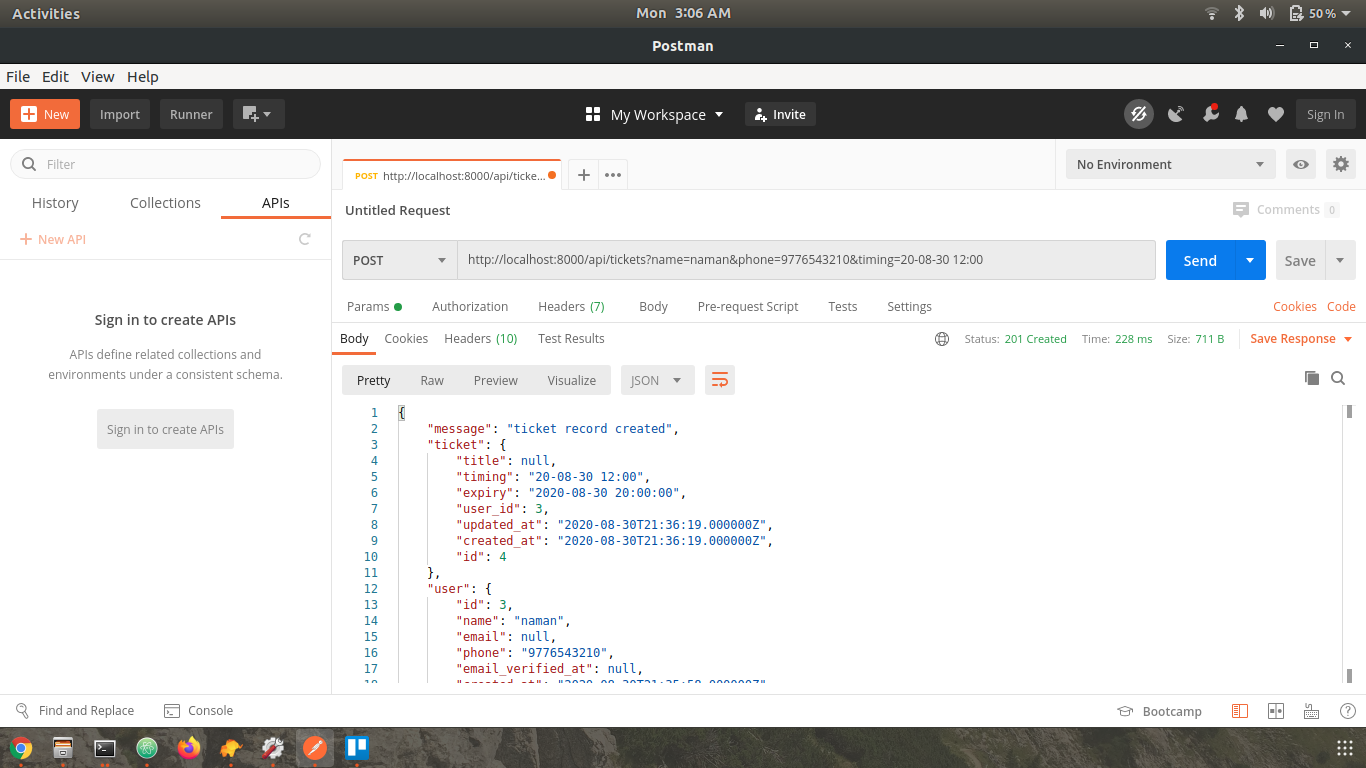Open the help question mark icon
The width and height of the screenshot is (1366, 768).
pyautogui.click(x=1347, y=711)
